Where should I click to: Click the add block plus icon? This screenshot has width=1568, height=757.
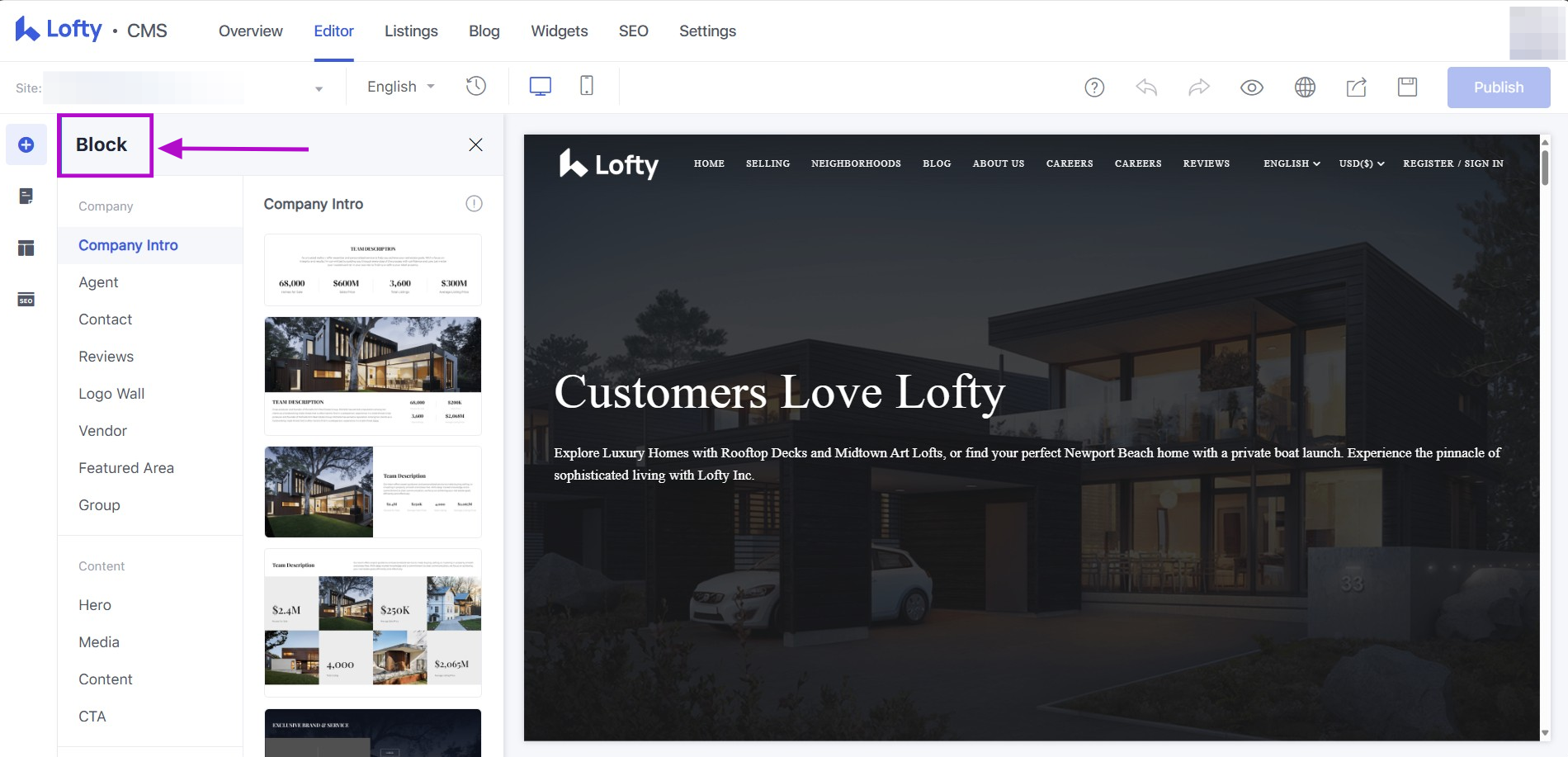coord(26,145)
